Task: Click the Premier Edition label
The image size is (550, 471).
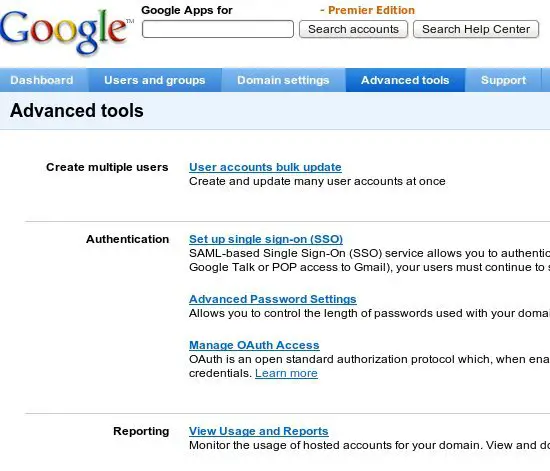Action: [371, 10]
